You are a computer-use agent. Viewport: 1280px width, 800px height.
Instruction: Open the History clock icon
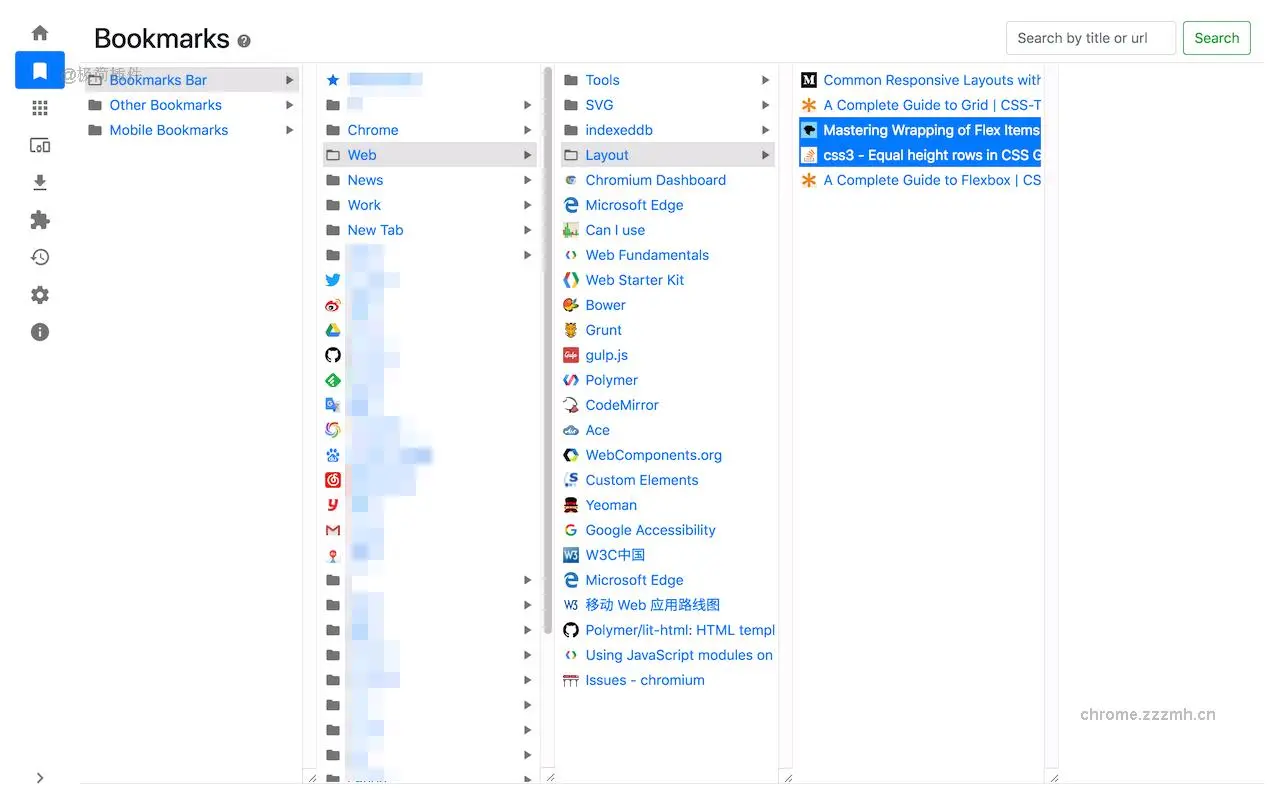pyautogui.click(x=39, y=257)
